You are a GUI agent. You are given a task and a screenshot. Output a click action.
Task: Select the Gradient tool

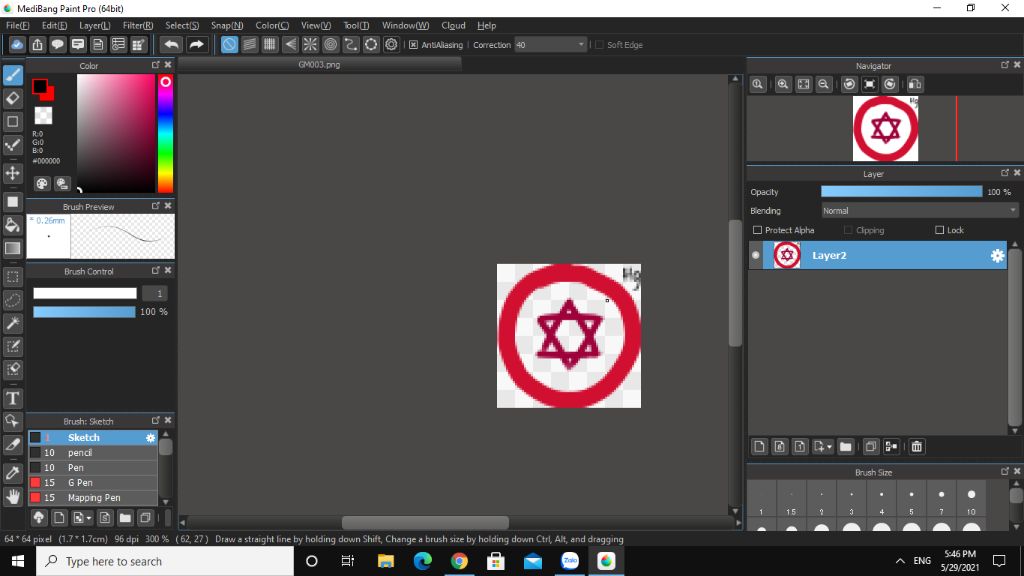coord(12,248)
